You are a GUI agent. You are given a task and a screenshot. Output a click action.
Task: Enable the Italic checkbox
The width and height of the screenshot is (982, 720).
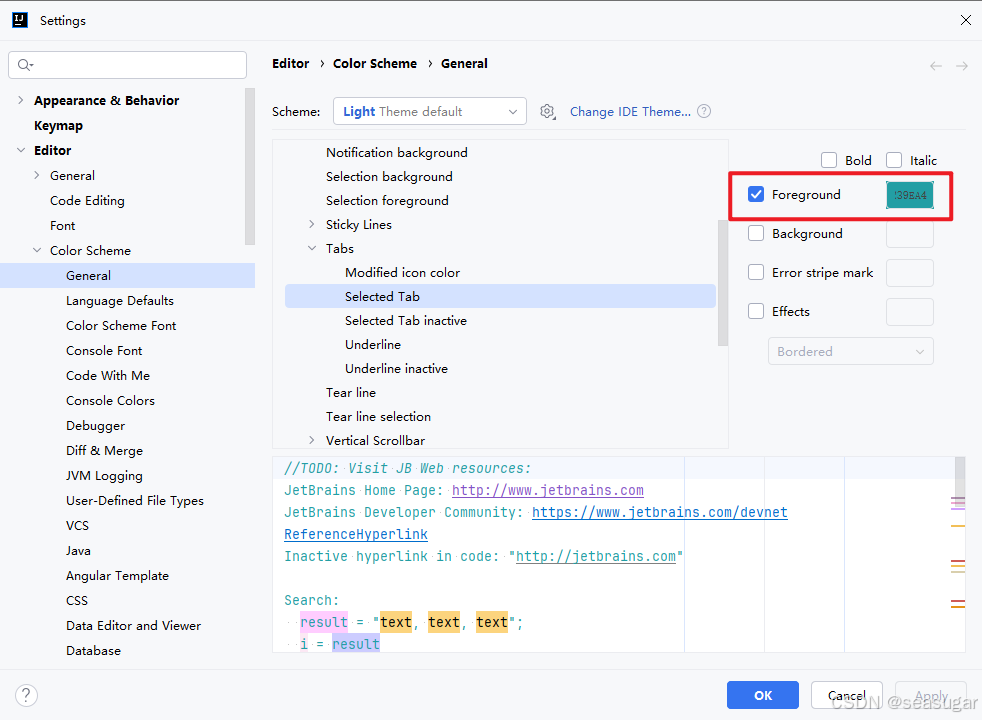[x=894, y=160]
